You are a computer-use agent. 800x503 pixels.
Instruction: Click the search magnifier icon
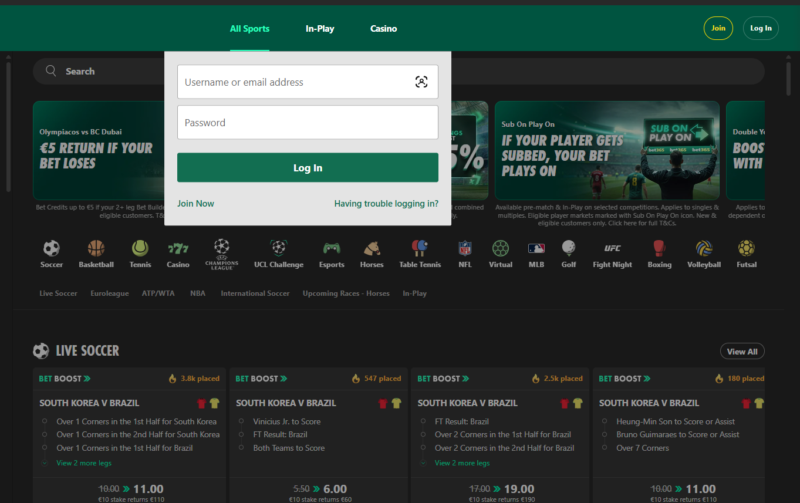51,71
